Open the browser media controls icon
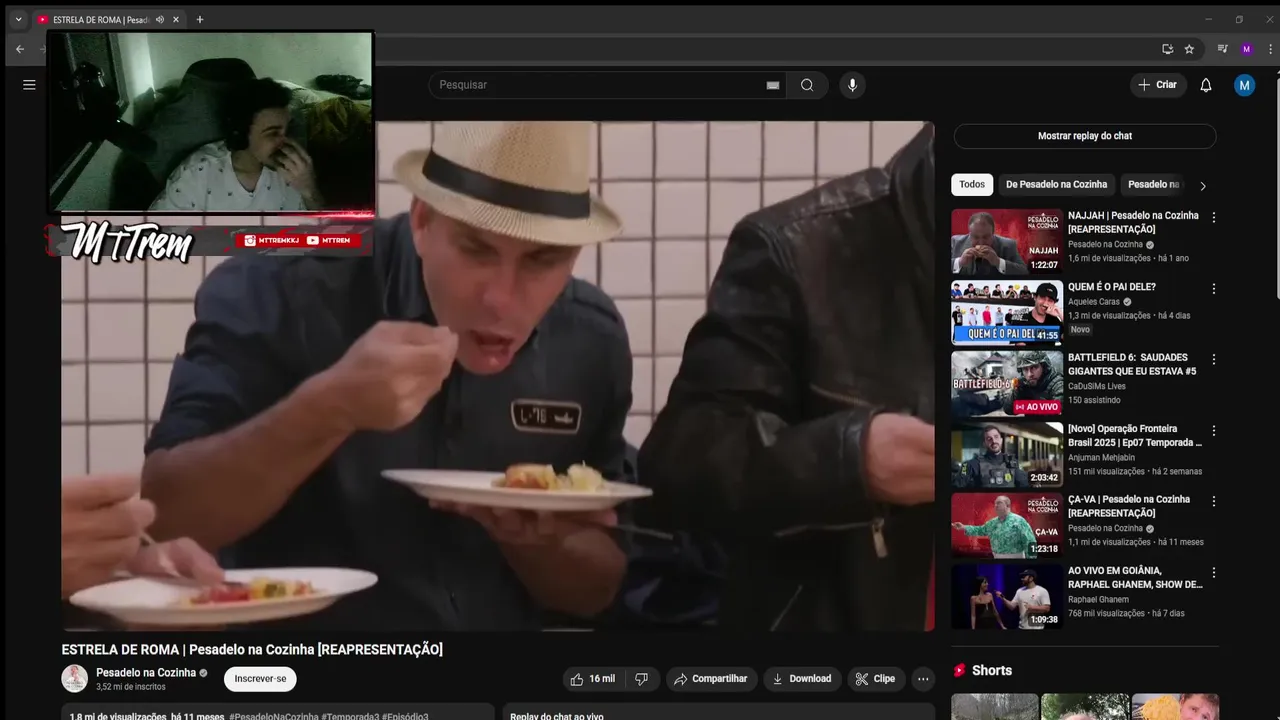Image resolution: width=1280 pixels, height=720 pixels. [x=1222, y=49]
